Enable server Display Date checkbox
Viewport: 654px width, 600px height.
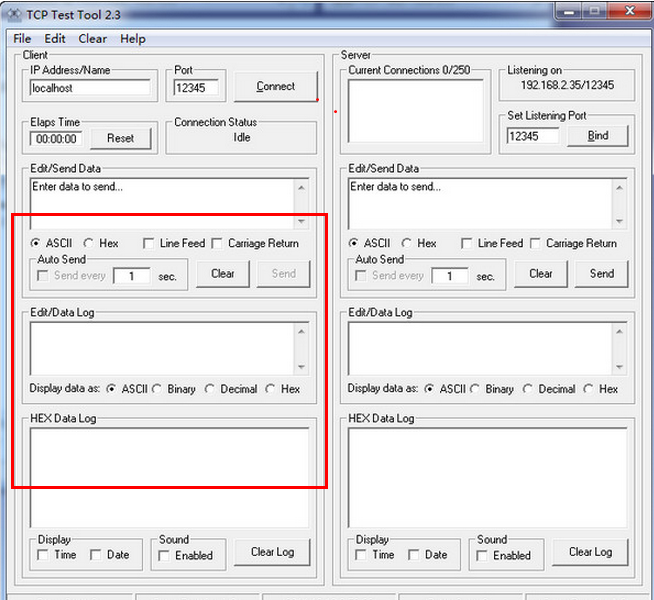[413, 555]
